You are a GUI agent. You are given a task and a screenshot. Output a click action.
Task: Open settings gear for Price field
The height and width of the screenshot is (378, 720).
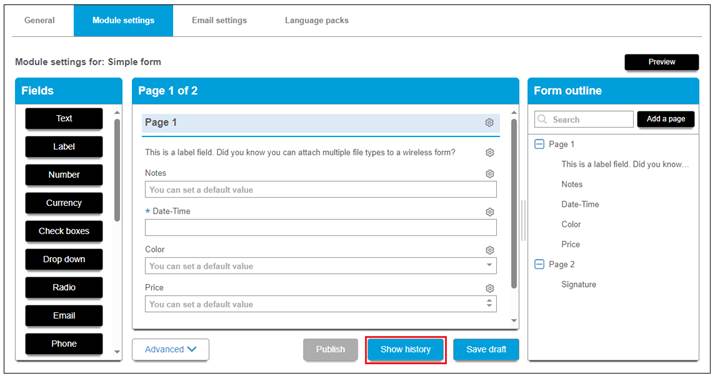click(x=490, y=288)
